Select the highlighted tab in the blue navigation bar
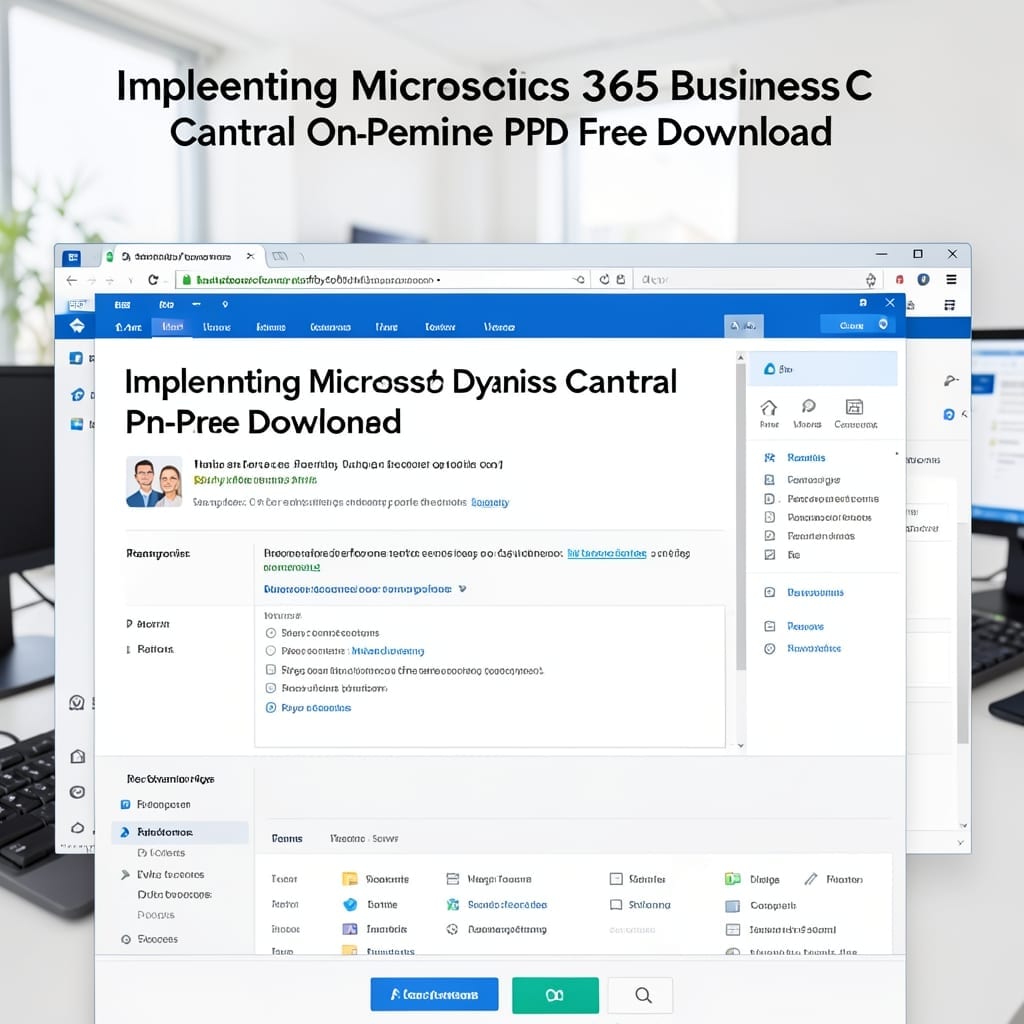Screen dimensions: 1024x1024 pyautogui.click(x=172, y=327)
